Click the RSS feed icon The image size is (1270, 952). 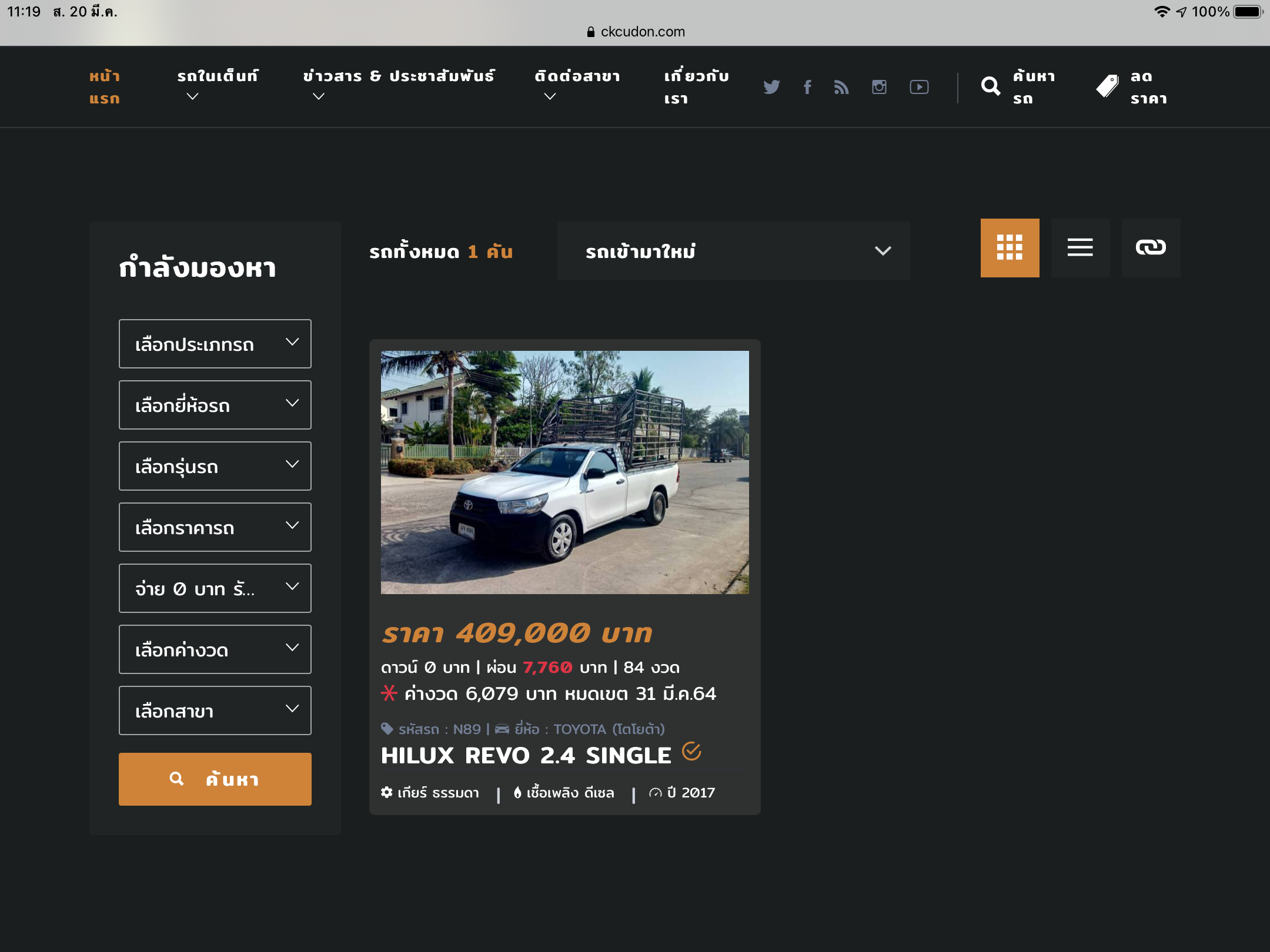(x=841, y=87)
